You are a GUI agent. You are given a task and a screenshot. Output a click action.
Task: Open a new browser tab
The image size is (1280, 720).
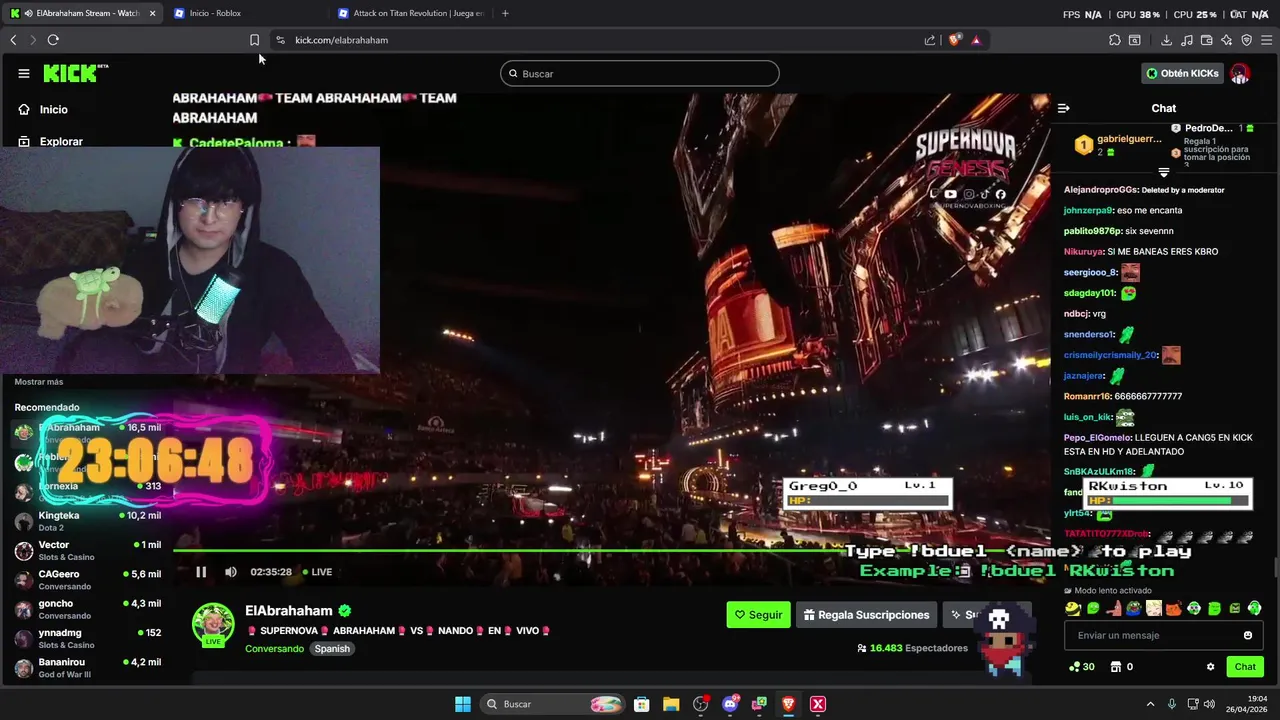click(x=505, y=13)
